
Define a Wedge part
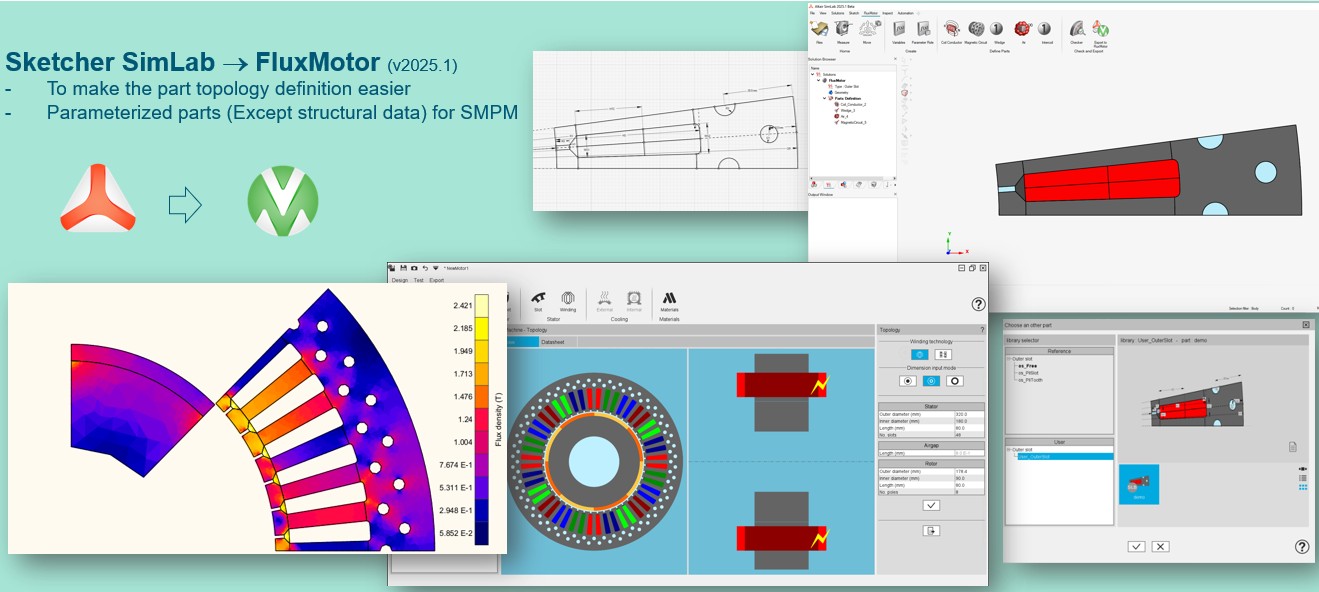tap(996, 28)
